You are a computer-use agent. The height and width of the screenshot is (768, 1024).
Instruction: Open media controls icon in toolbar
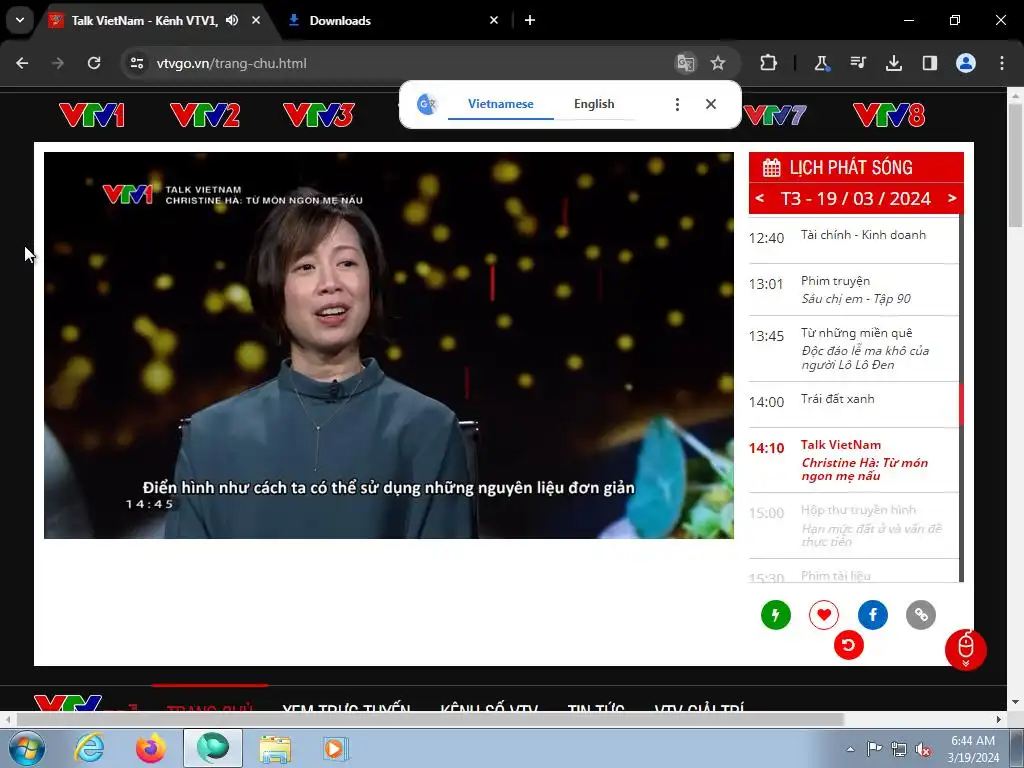(x=857, y=63)
